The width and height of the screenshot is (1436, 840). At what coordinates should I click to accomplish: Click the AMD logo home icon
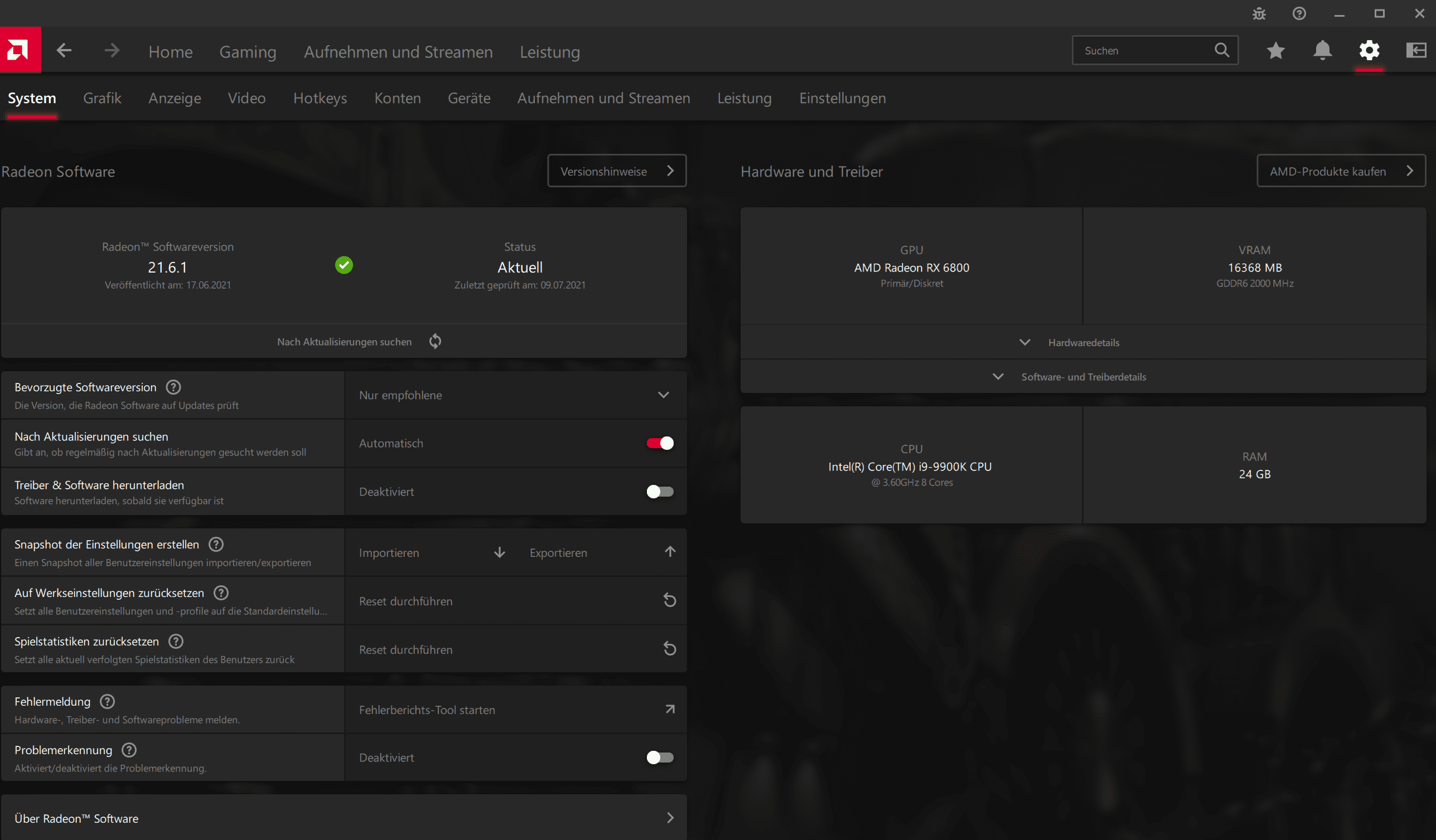click(20, 50)
